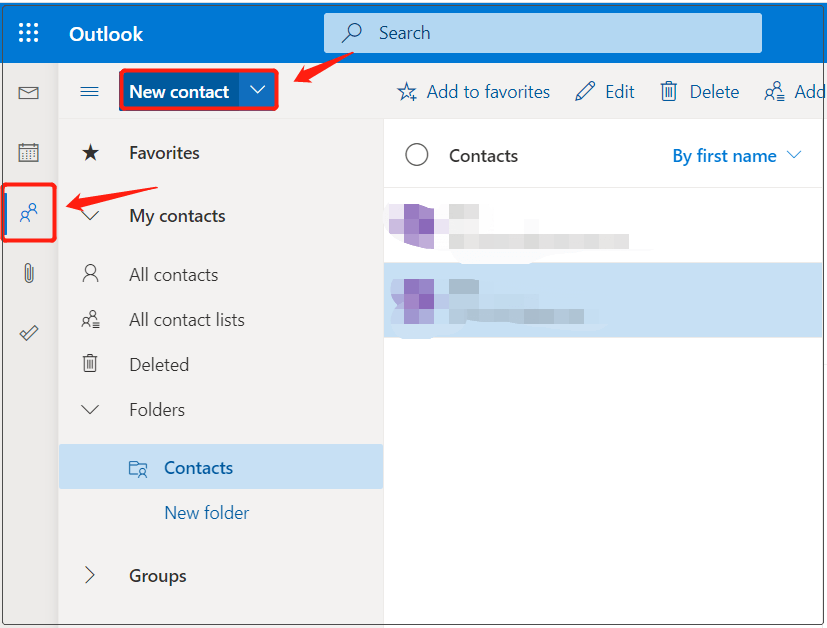Image resolution: width=827 pixels, height=628 pixels.
Task: Select the highlighted second contact row
Action: [603, 300]
